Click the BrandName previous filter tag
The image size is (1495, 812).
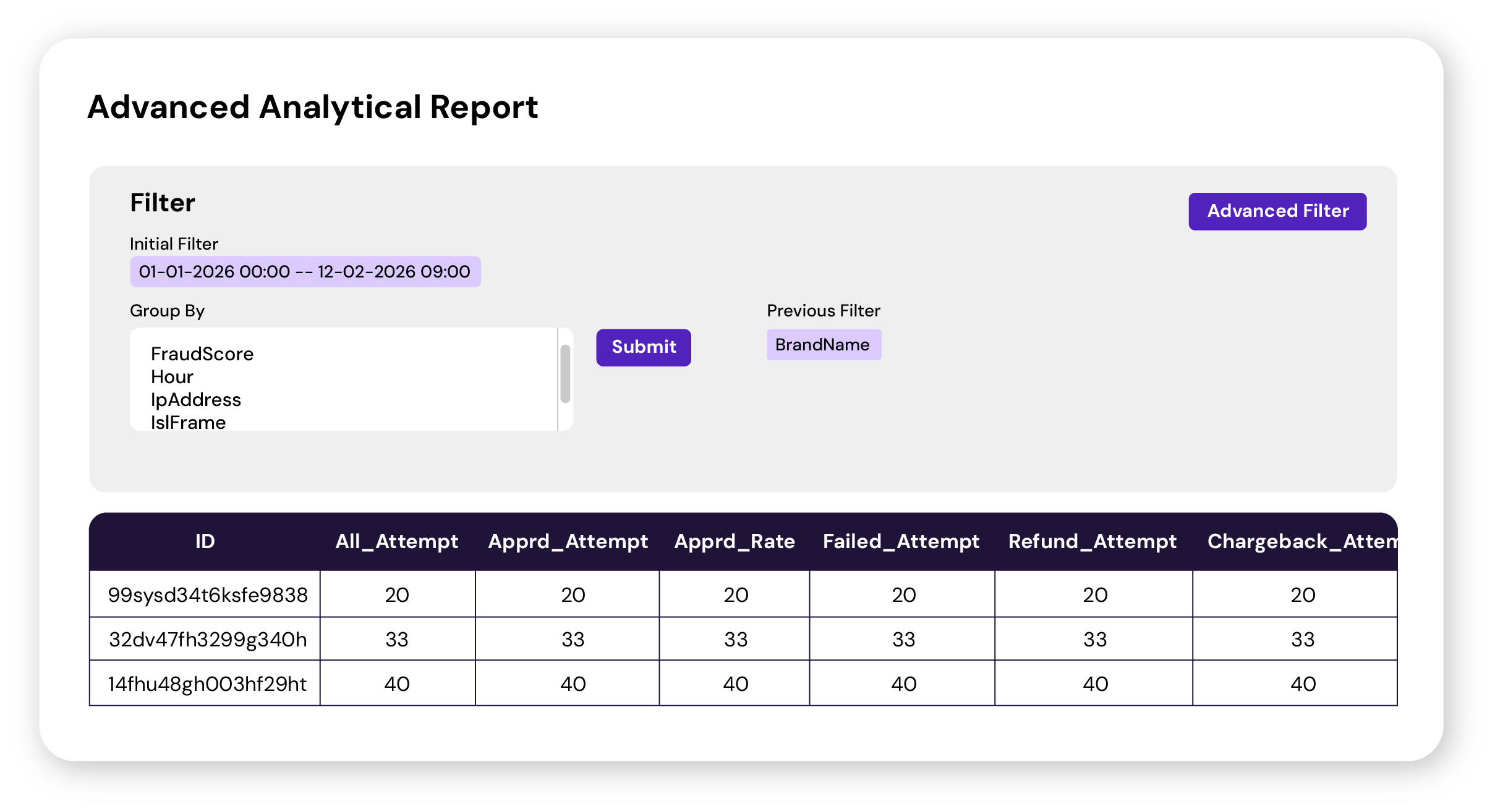point(823,345)
